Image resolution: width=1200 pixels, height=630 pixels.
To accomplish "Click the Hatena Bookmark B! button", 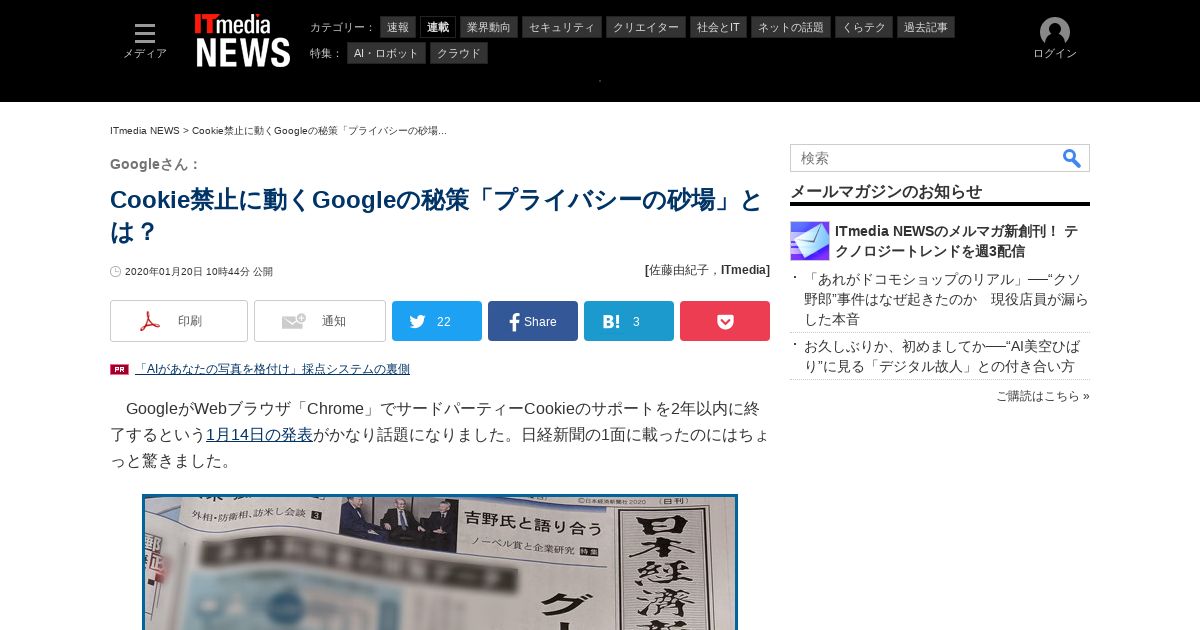I will [629, 321].
